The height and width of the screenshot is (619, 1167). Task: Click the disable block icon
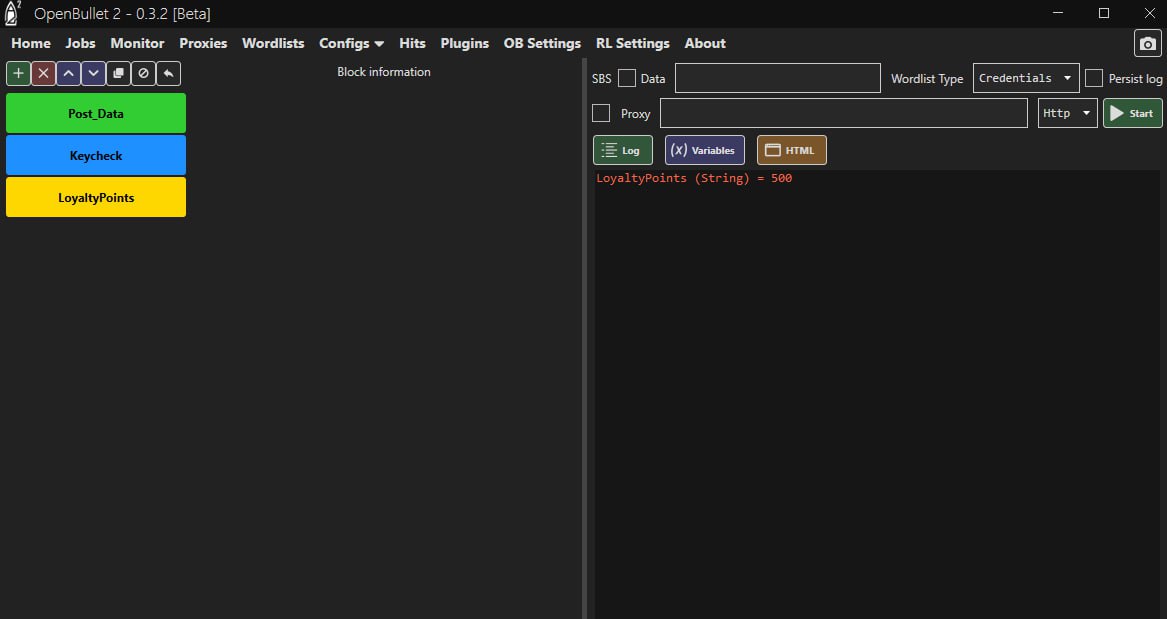click(x=143, y=73)
